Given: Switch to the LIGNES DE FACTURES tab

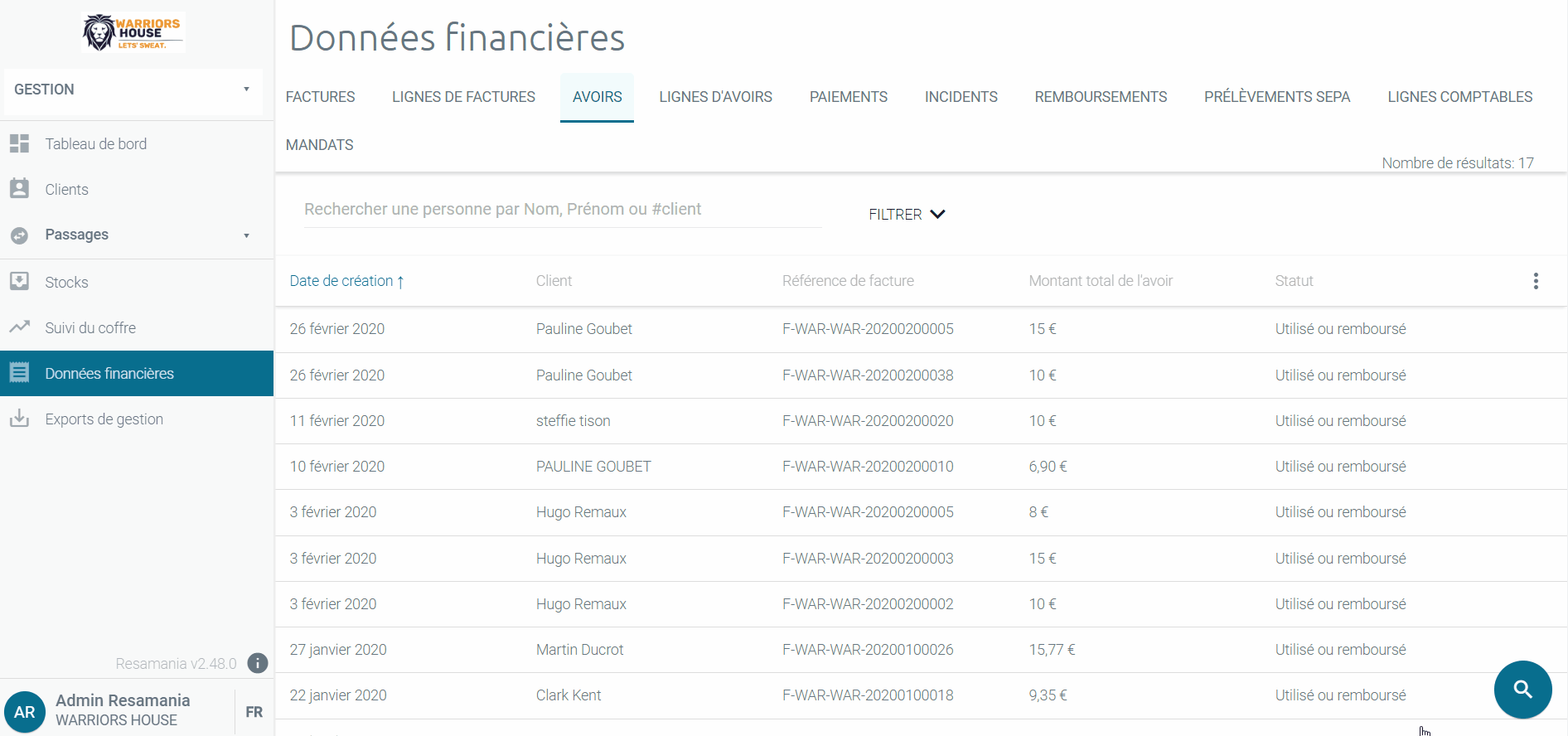Looking at the screenshot, I should (463, 97).
